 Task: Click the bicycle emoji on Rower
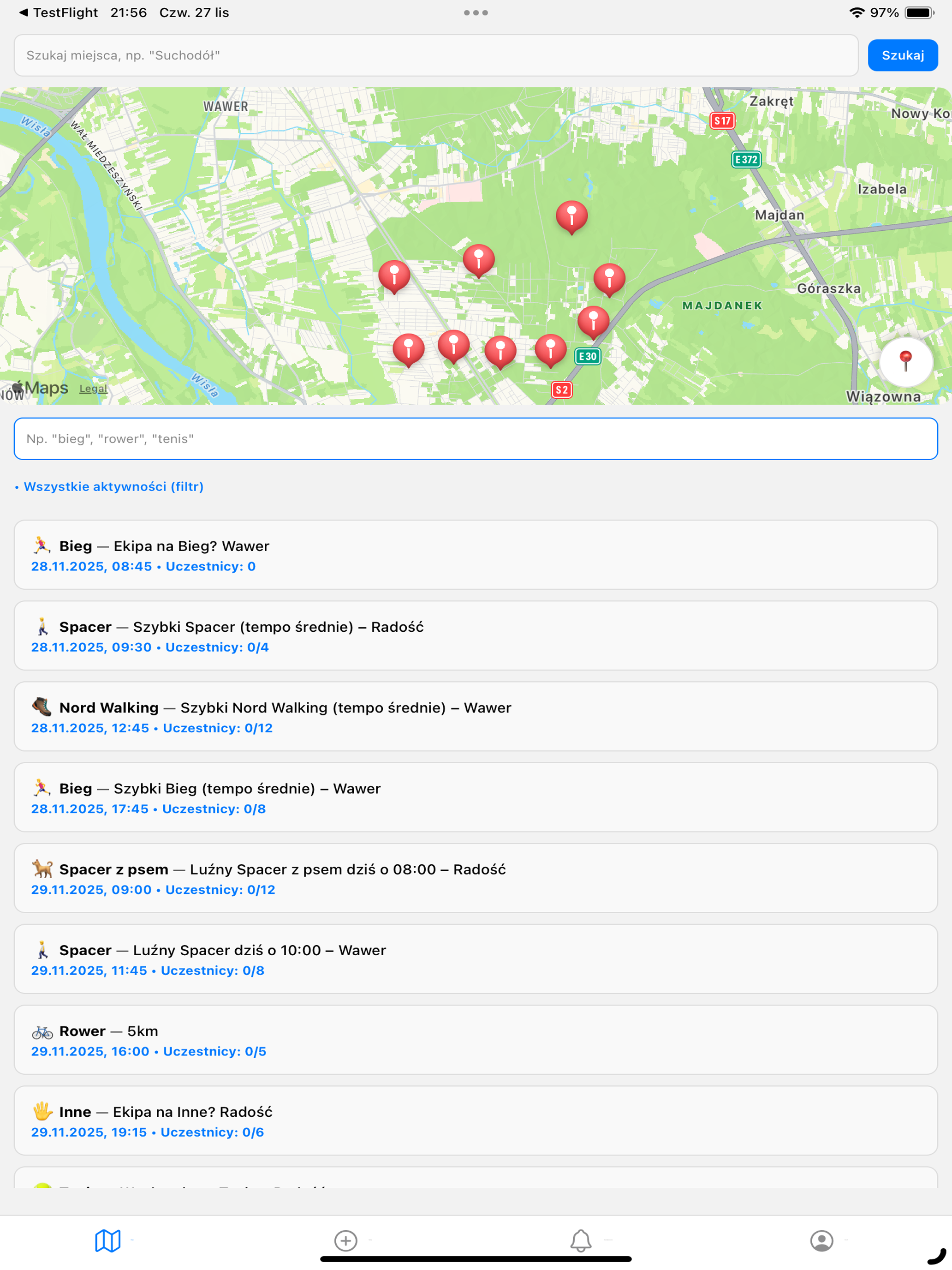(42, 1032)
